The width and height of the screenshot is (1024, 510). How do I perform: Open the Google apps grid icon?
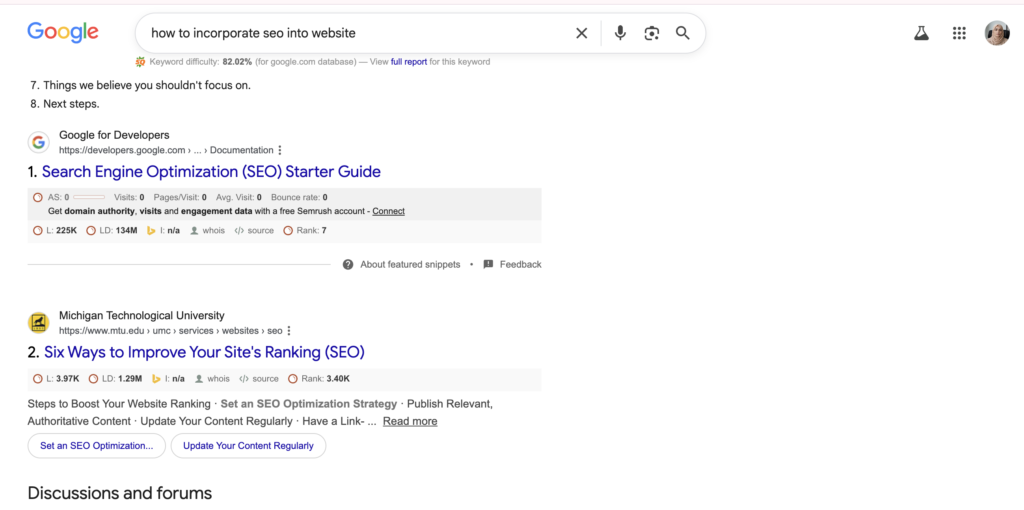coord(959,33)
